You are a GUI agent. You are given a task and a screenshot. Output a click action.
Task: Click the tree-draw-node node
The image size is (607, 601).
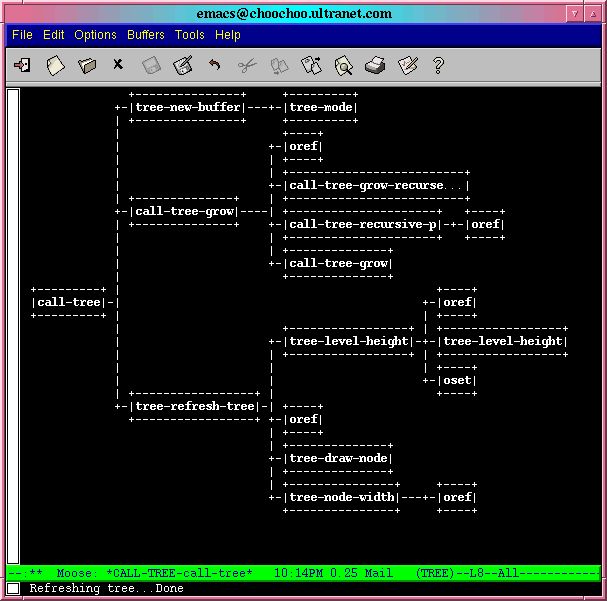pyautogui.click(x=339, y=458)
